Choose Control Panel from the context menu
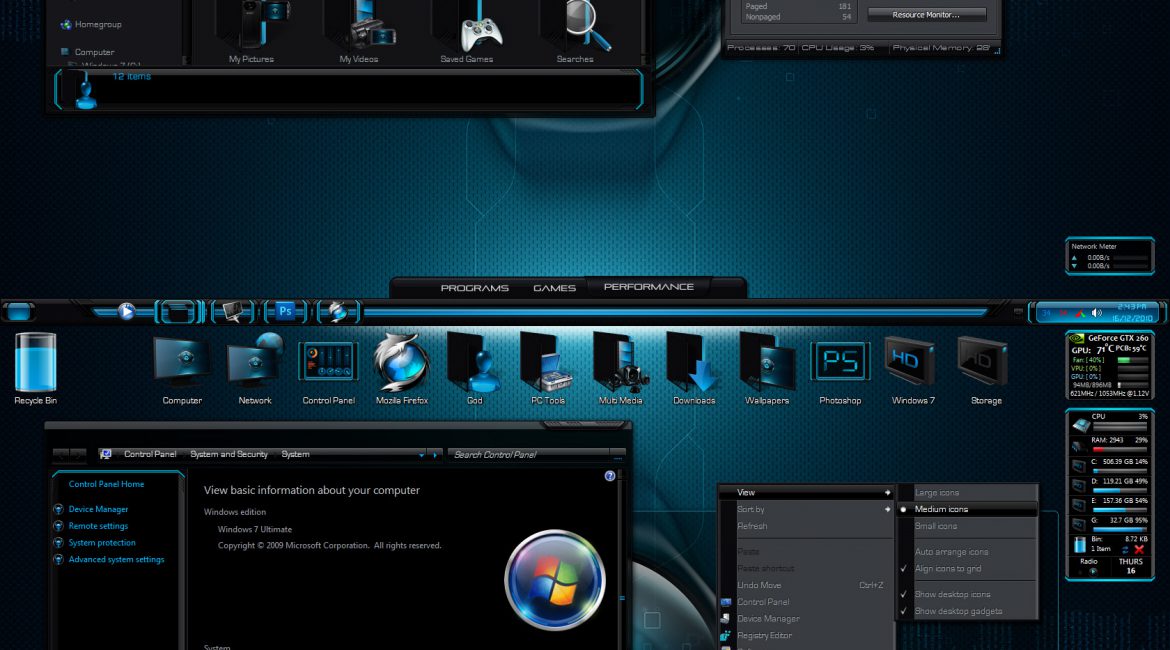Image resolution: width=1170 pixels, height=650 pixels. pyautogui.click(x=807, y=602)
